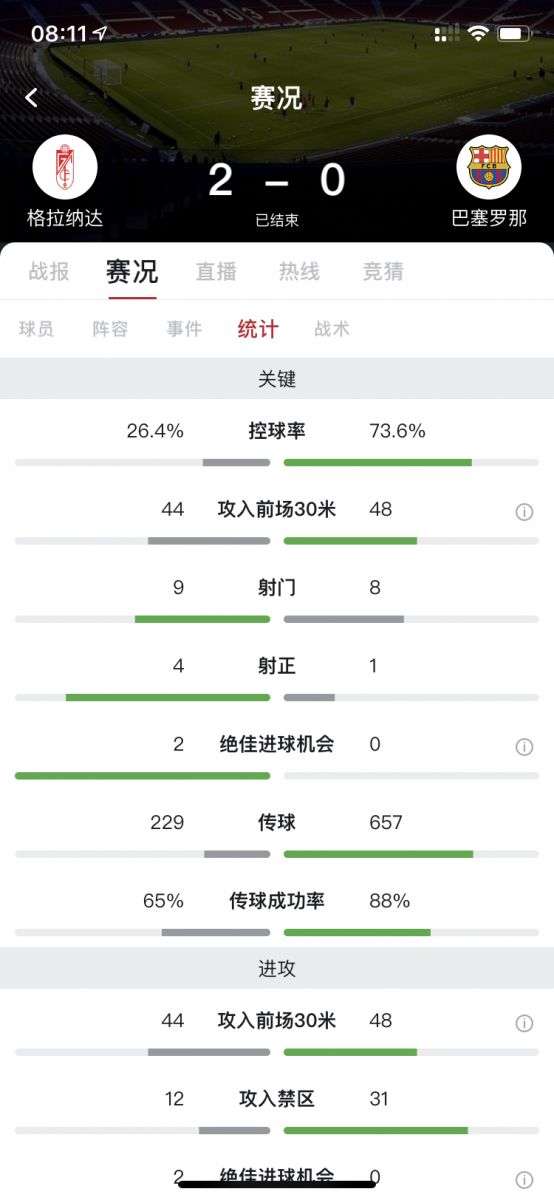
Task: Open the 热线 tab
Action: point(299,271)
